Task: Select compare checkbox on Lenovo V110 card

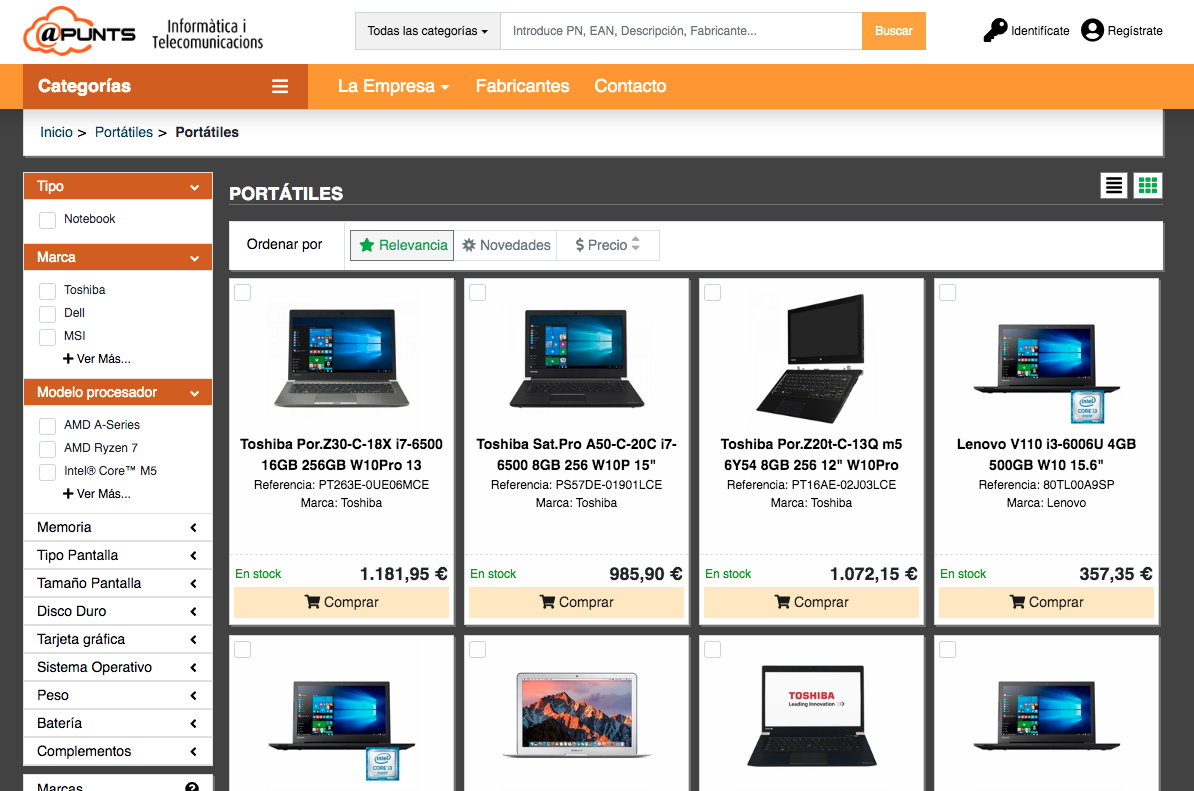Action: click(947, 292)
